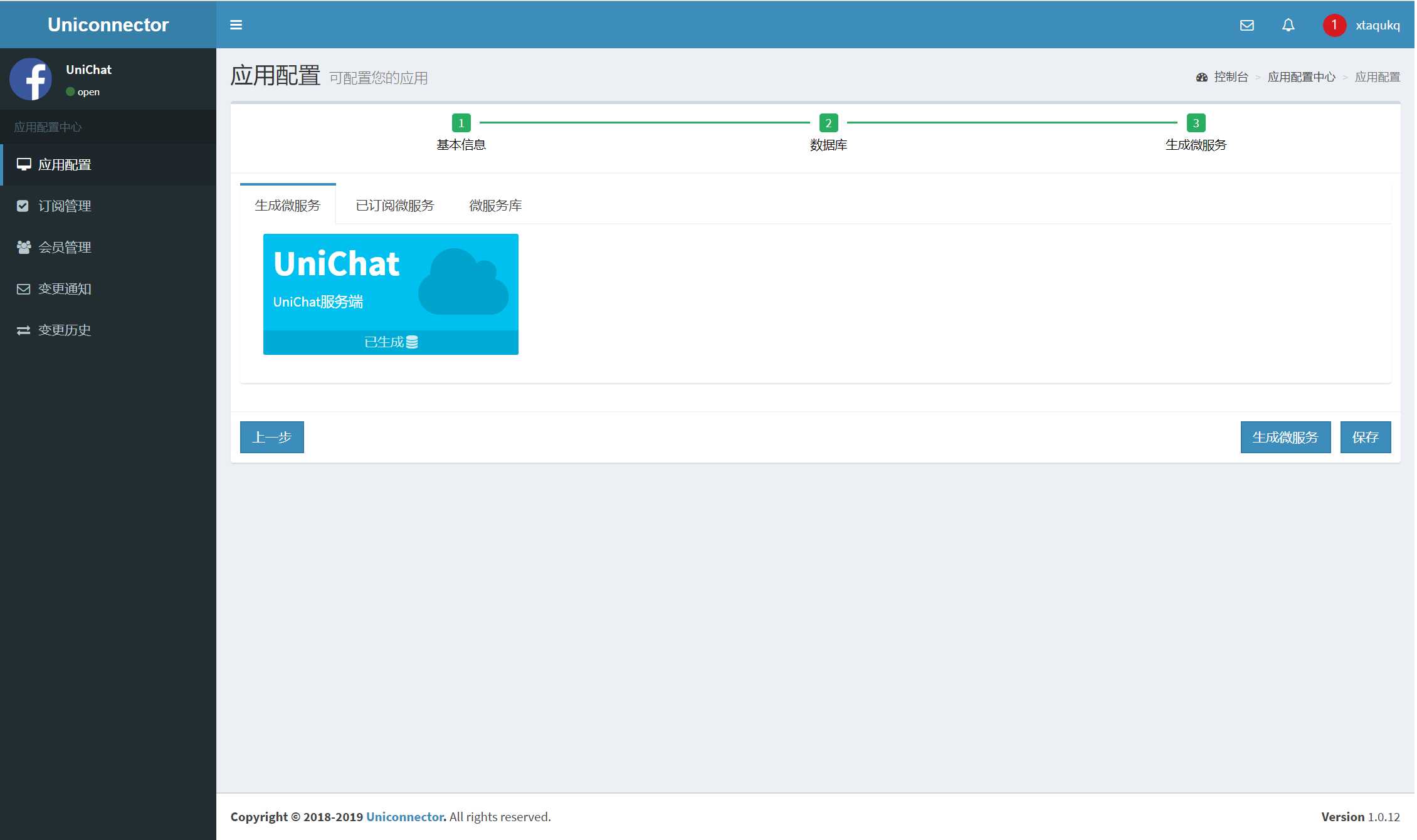1417x840 pixels.
Task: Click the UniChat service card
Action: click(x=391, y=294)
